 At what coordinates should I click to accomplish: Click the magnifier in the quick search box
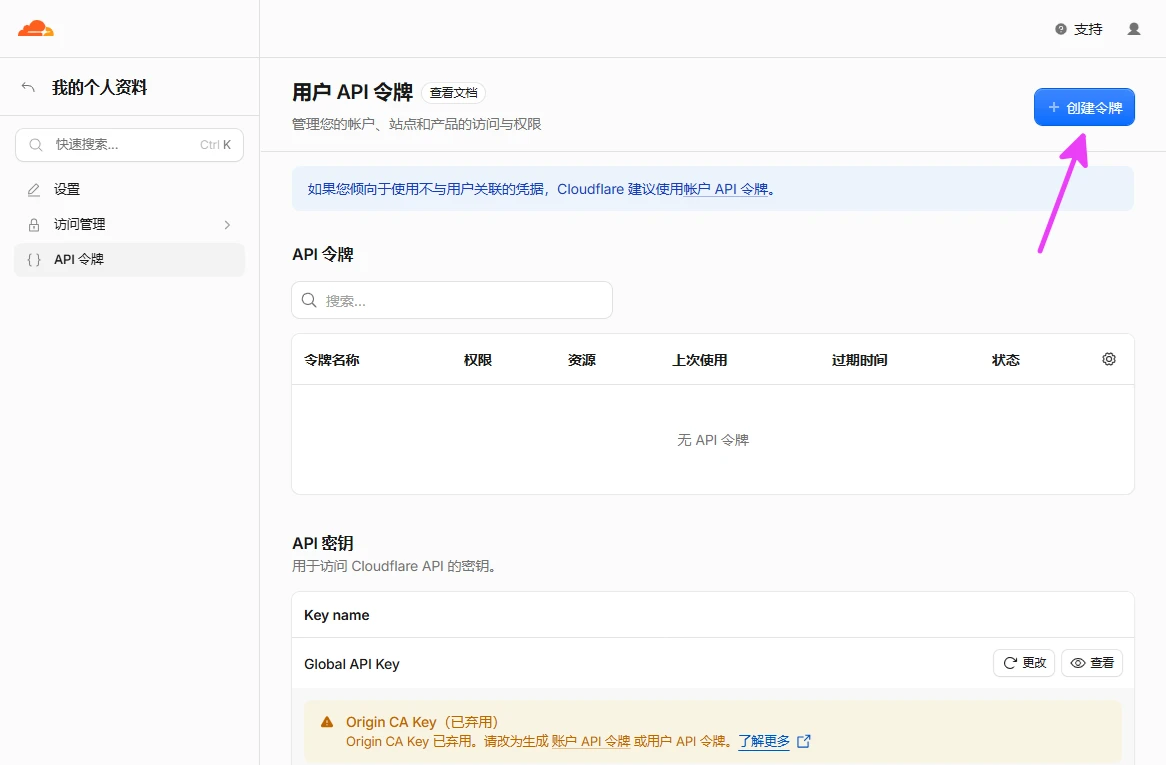click(35, 145)
